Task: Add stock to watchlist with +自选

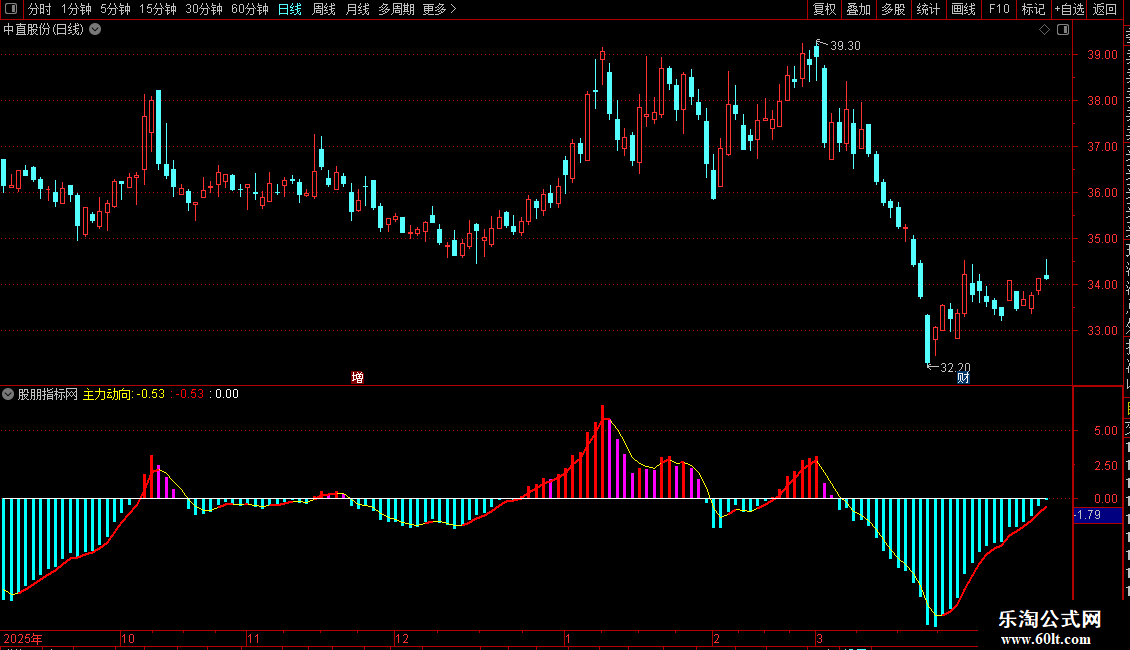Action: [x=1069, y=9]
